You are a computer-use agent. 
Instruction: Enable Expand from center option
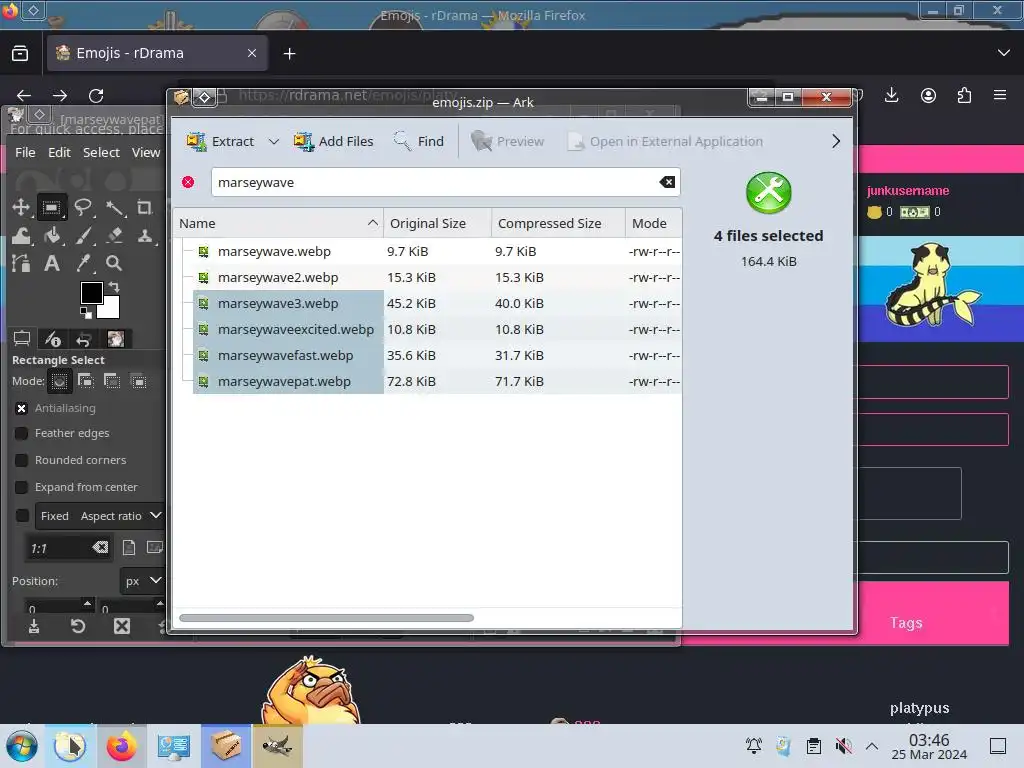[22, 487]
